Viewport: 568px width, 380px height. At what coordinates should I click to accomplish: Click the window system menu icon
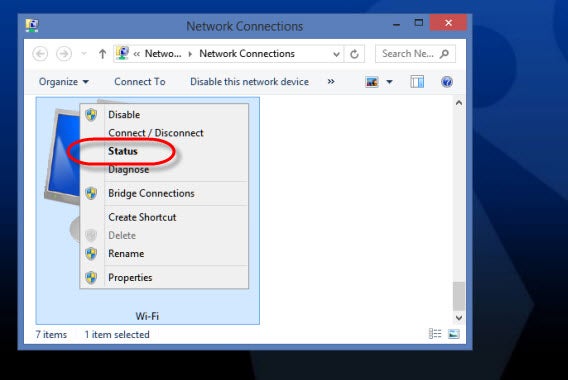[32, 25]
